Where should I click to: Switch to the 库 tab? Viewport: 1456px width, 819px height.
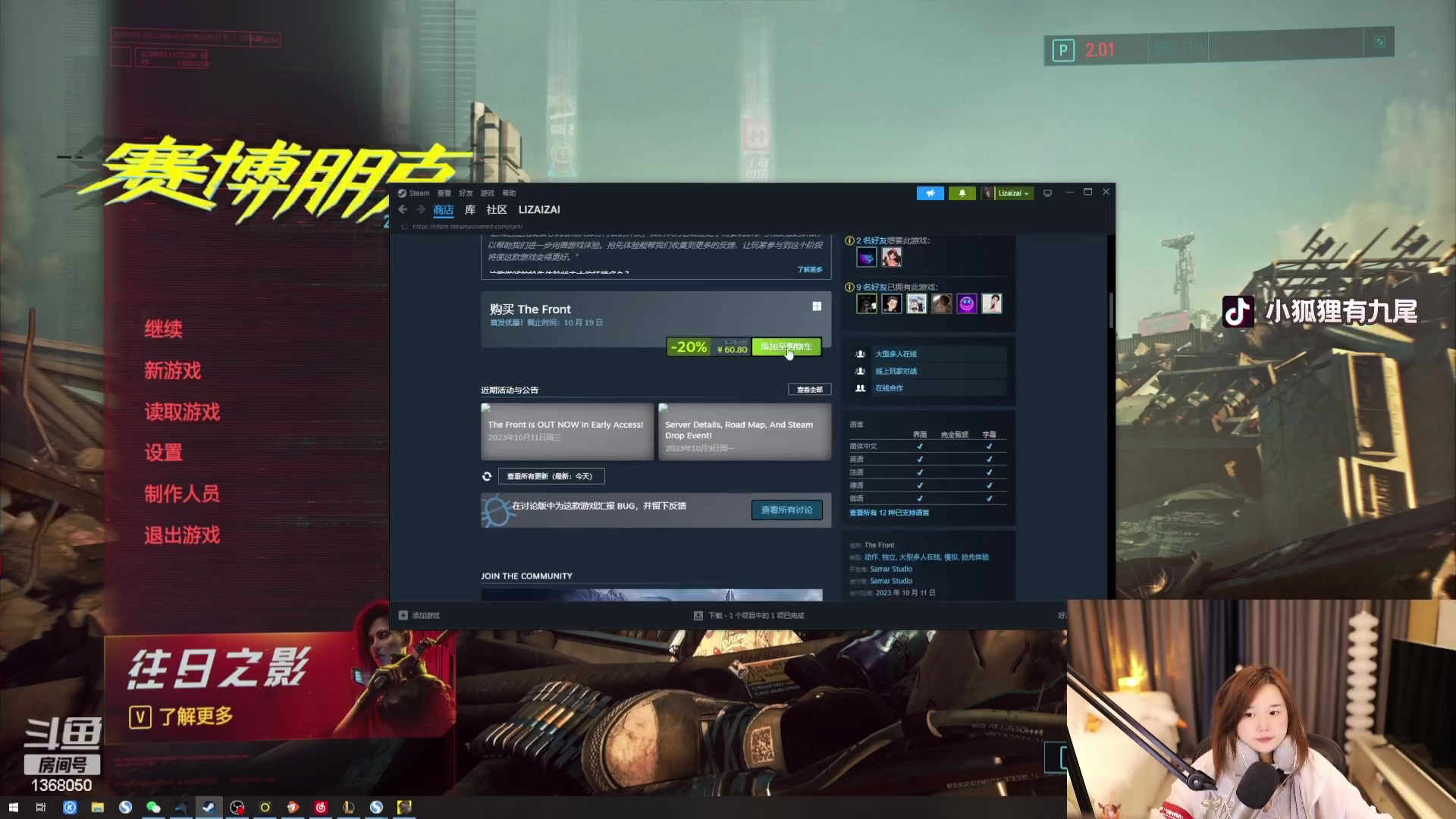coord(470,210)
